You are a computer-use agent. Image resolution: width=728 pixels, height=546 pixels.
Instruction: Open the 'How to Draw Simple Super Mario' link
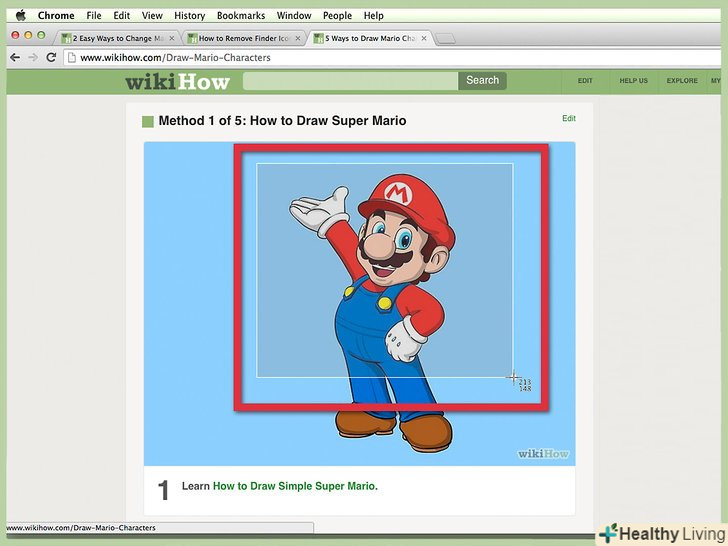pos(295,487)
